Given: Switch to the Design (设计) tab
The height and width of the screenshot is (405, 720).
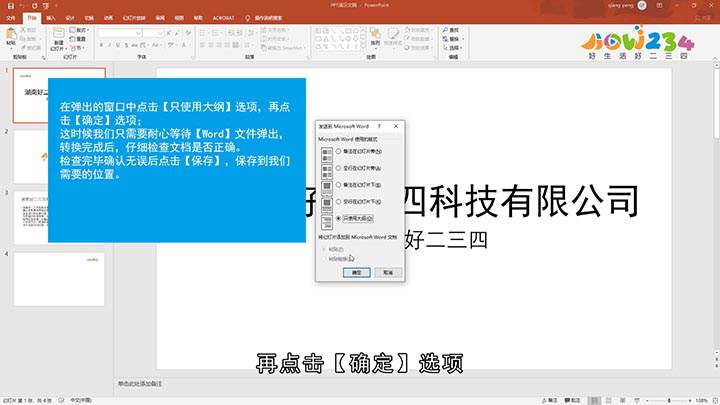Looking at the screenshot, I should click(70, 18).
